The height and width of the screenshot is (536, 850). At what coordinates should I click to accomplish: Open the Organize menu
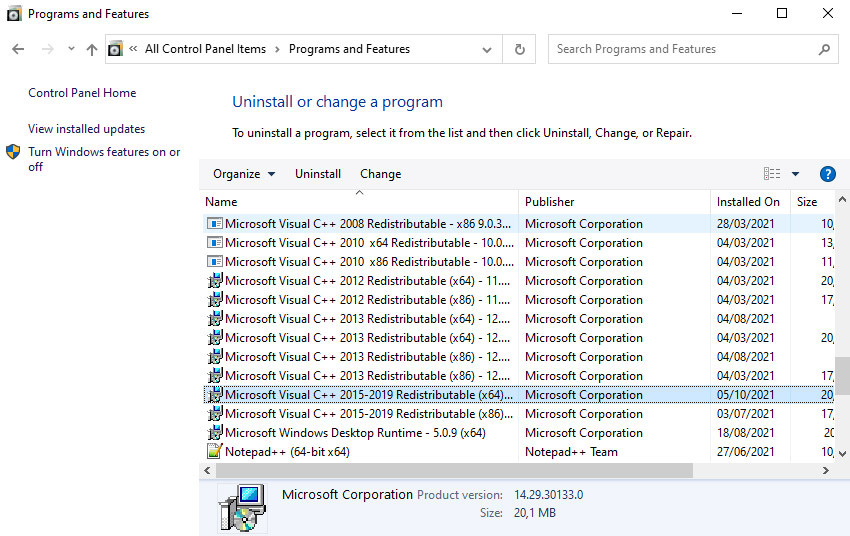244,174
